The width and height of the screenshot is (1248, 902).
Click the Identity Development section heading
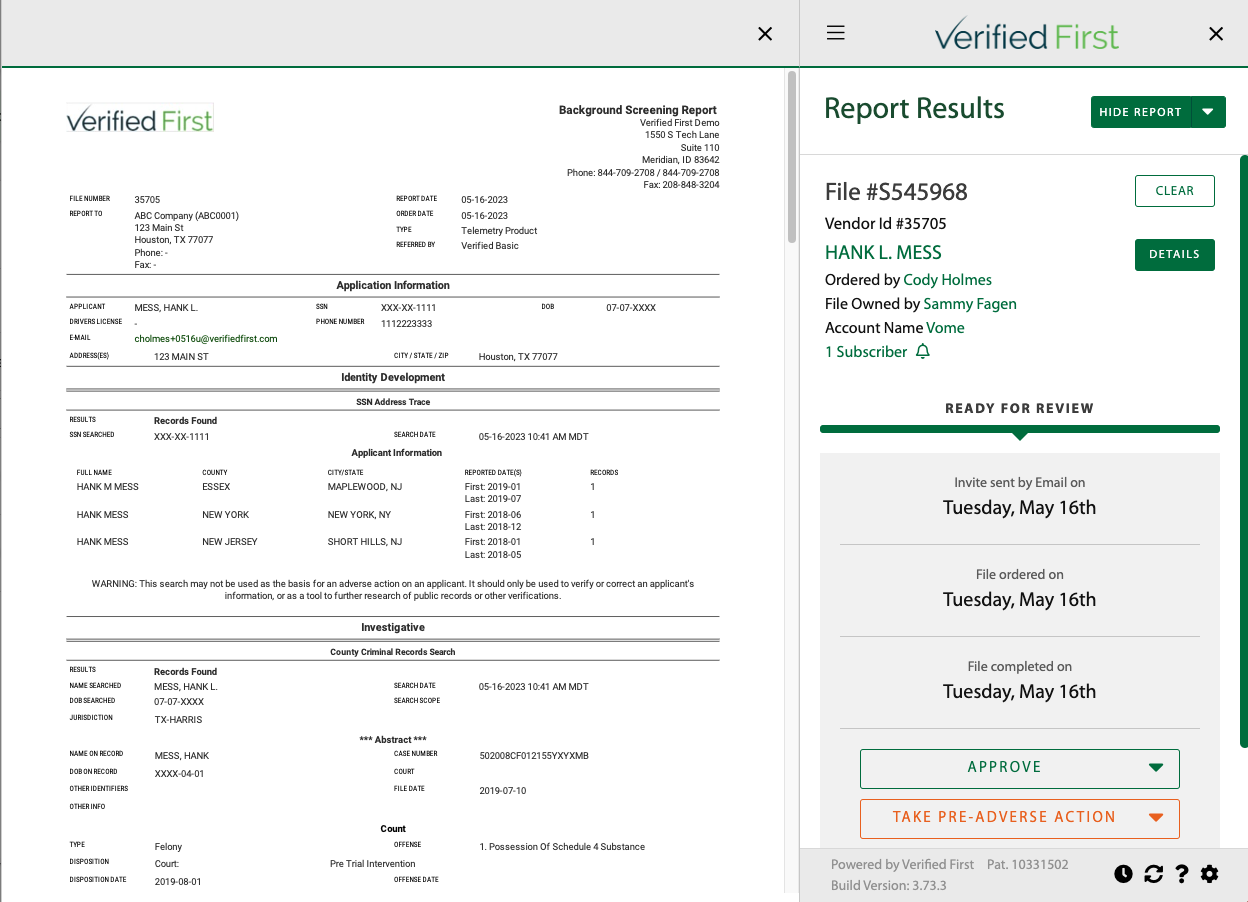point(393,378)
